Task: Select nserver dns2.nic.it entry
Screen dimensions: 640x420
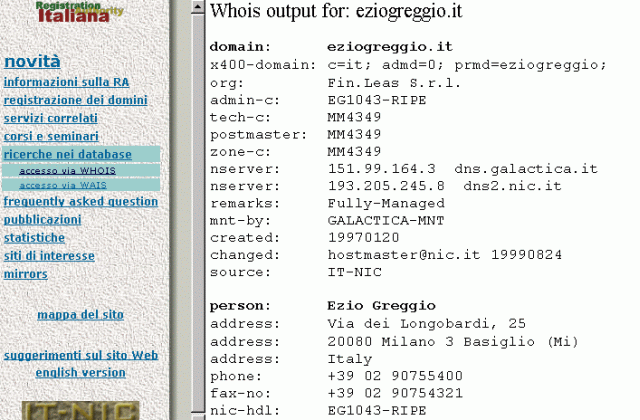Action: 445,186
